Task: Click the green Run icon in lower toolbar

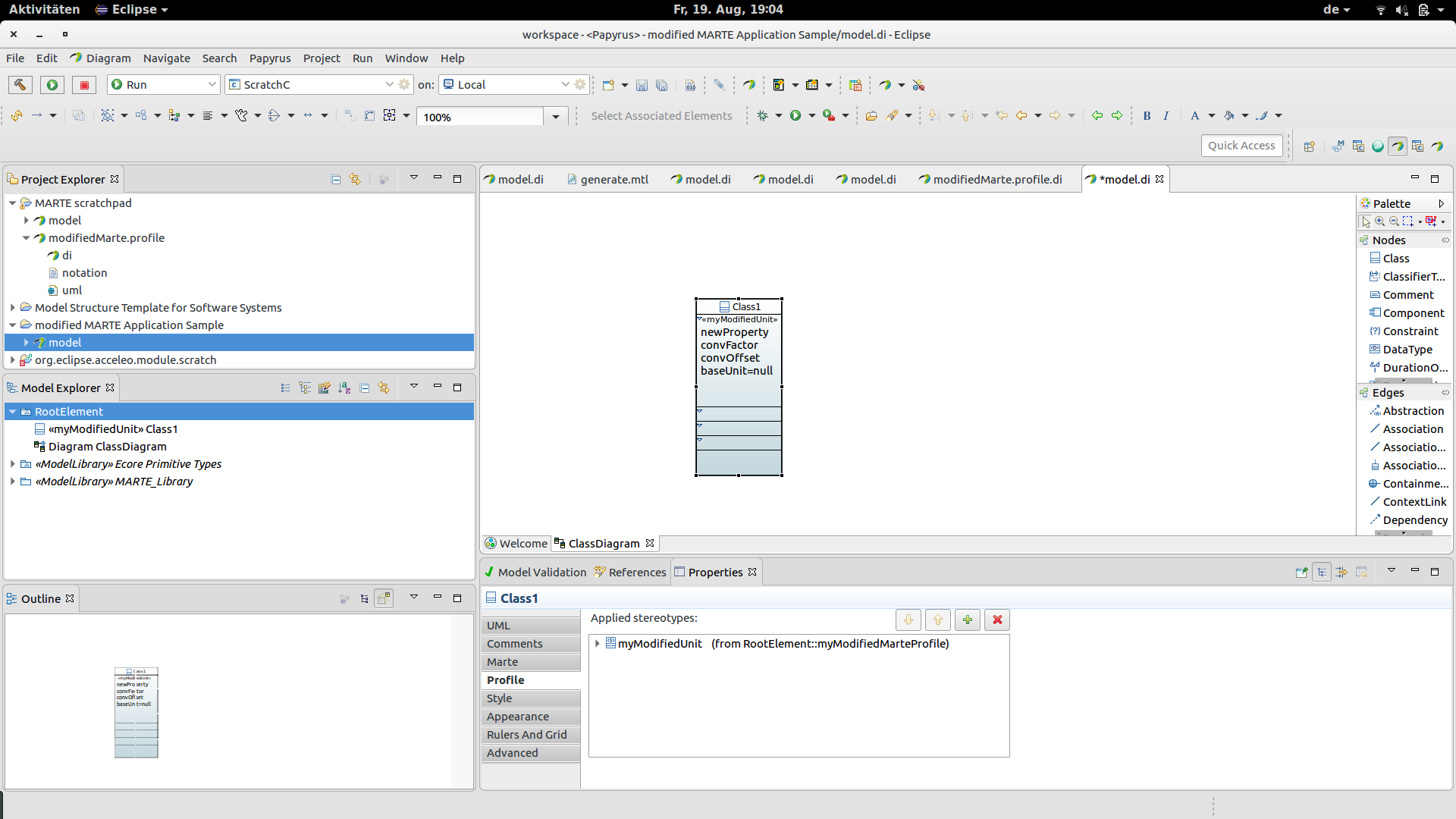Action: pos(795,116)
